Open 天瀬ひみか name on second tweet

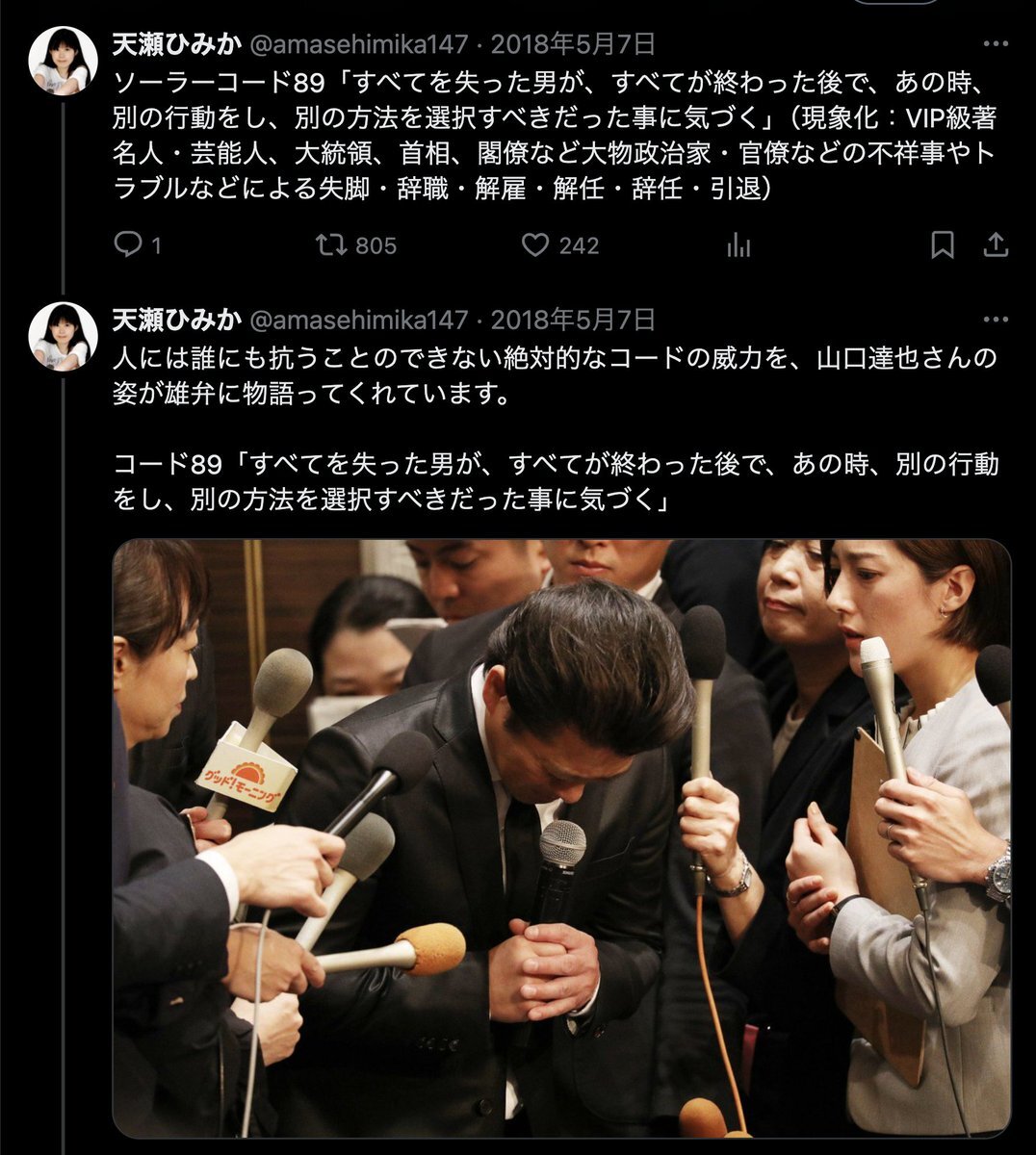177,319
